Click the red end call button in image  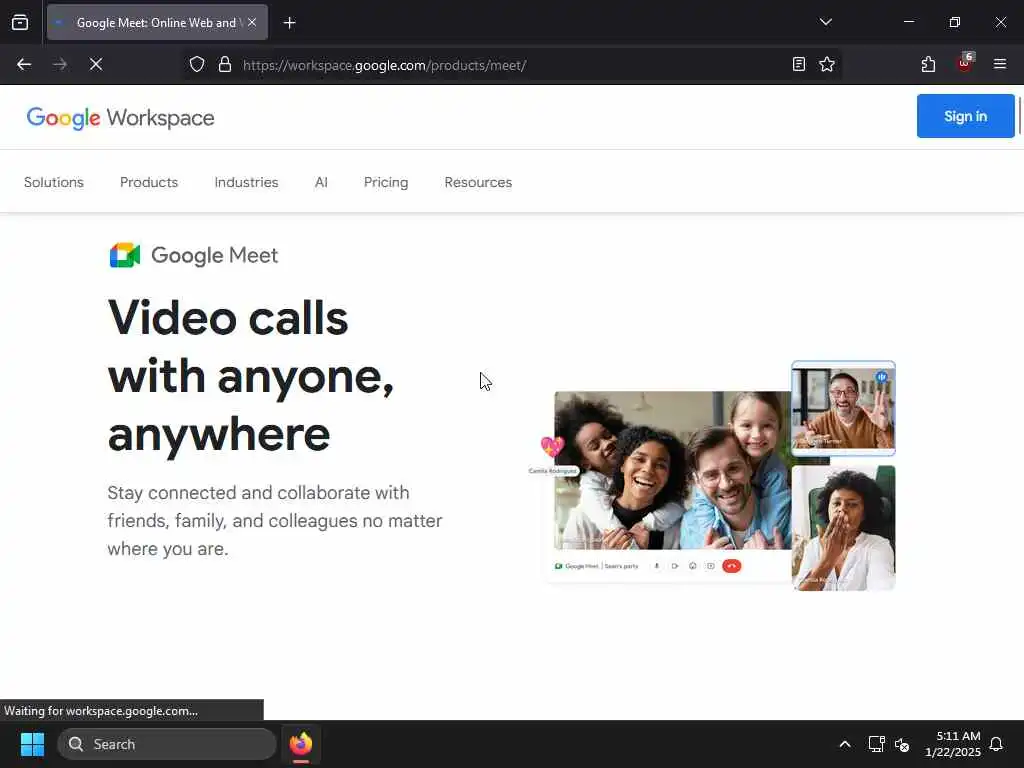tap(731, 566)
